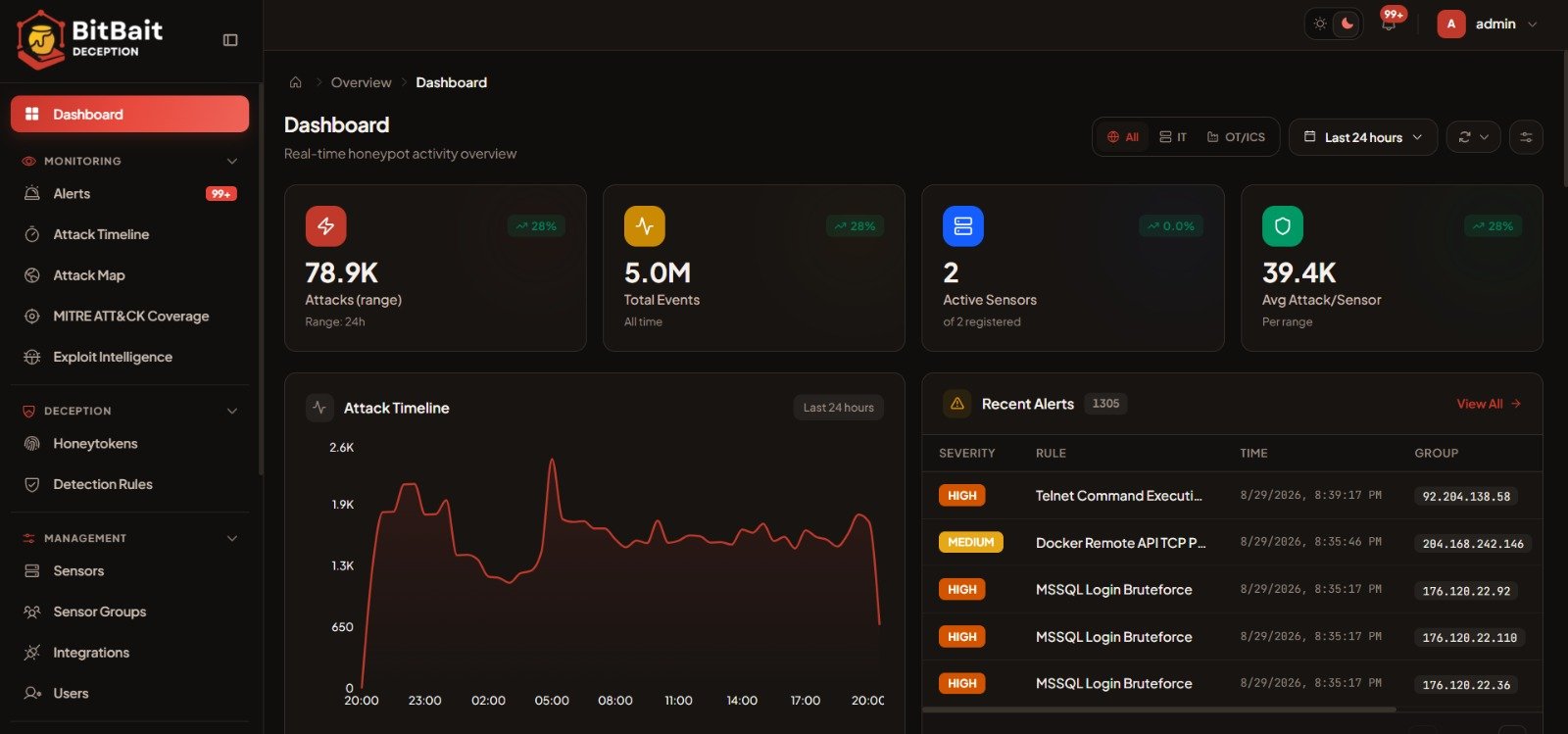Open the notifications bell
The height and width of the screenshot is (734, 1568).
(1389, 24)
